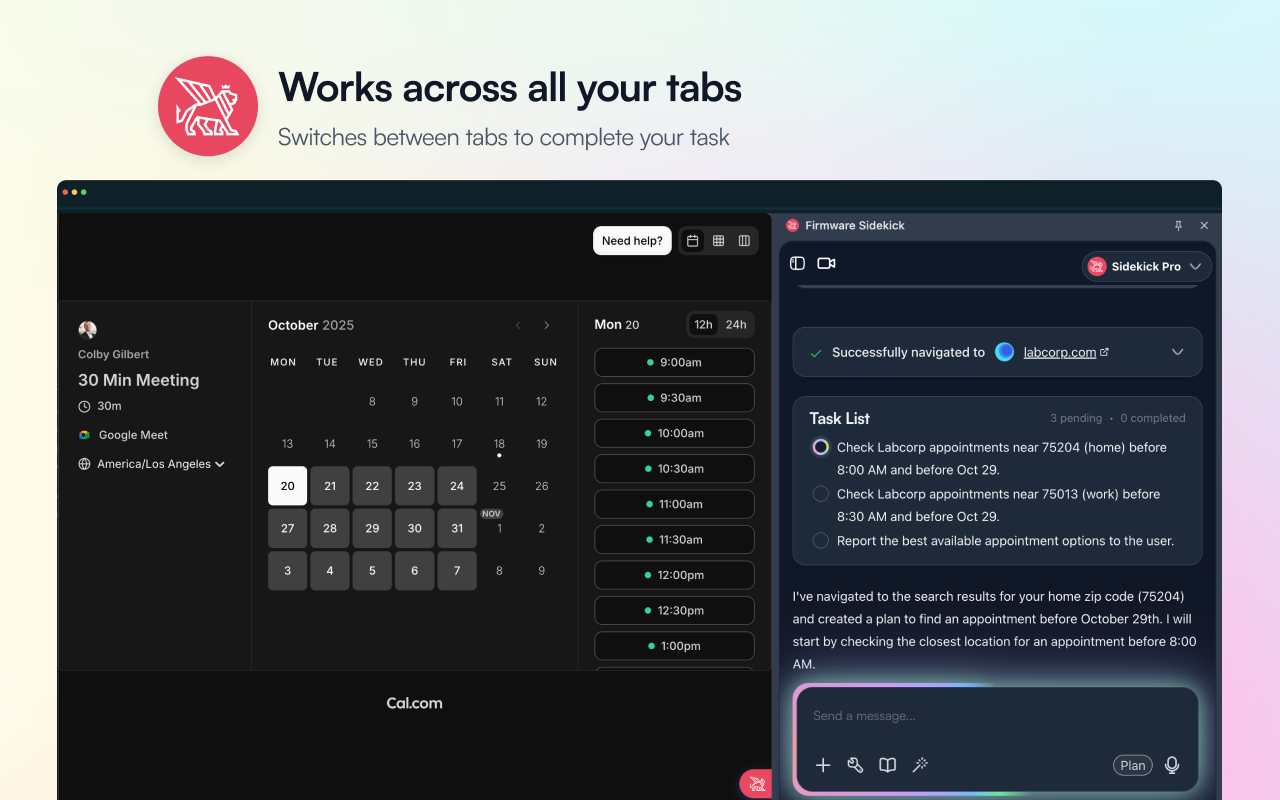Select 24h time format
This screenshot has width=1280, height=800.
[736, 325]
